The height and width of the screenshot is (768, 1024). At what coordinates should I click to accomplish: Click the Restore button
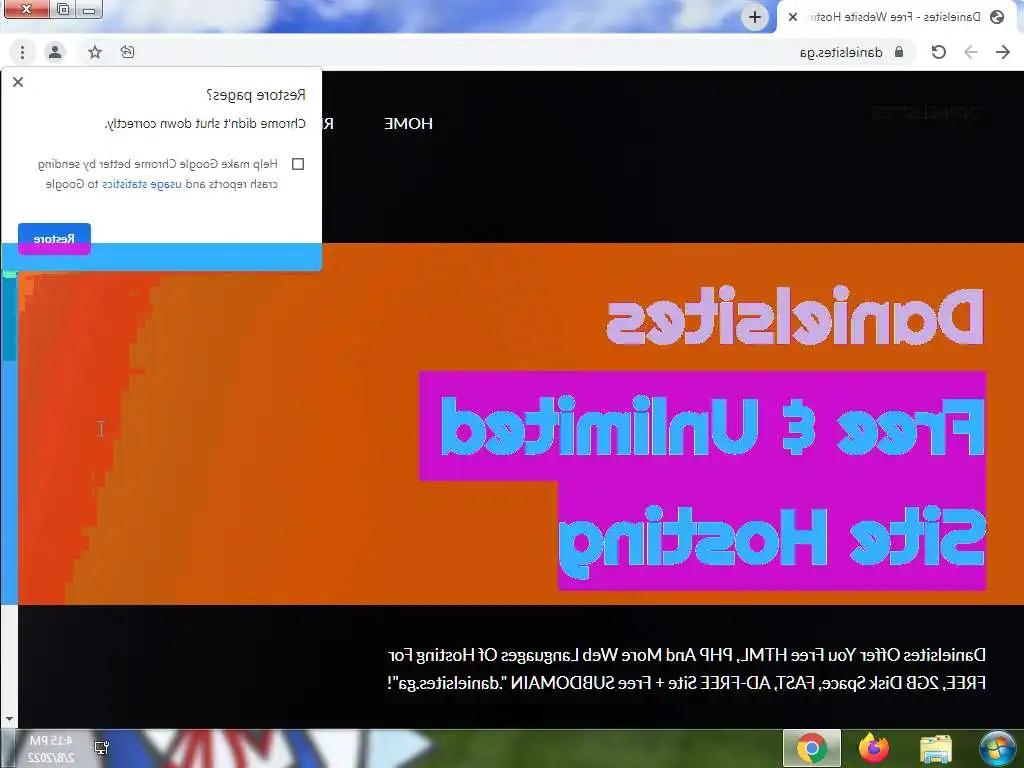[54, 238]
